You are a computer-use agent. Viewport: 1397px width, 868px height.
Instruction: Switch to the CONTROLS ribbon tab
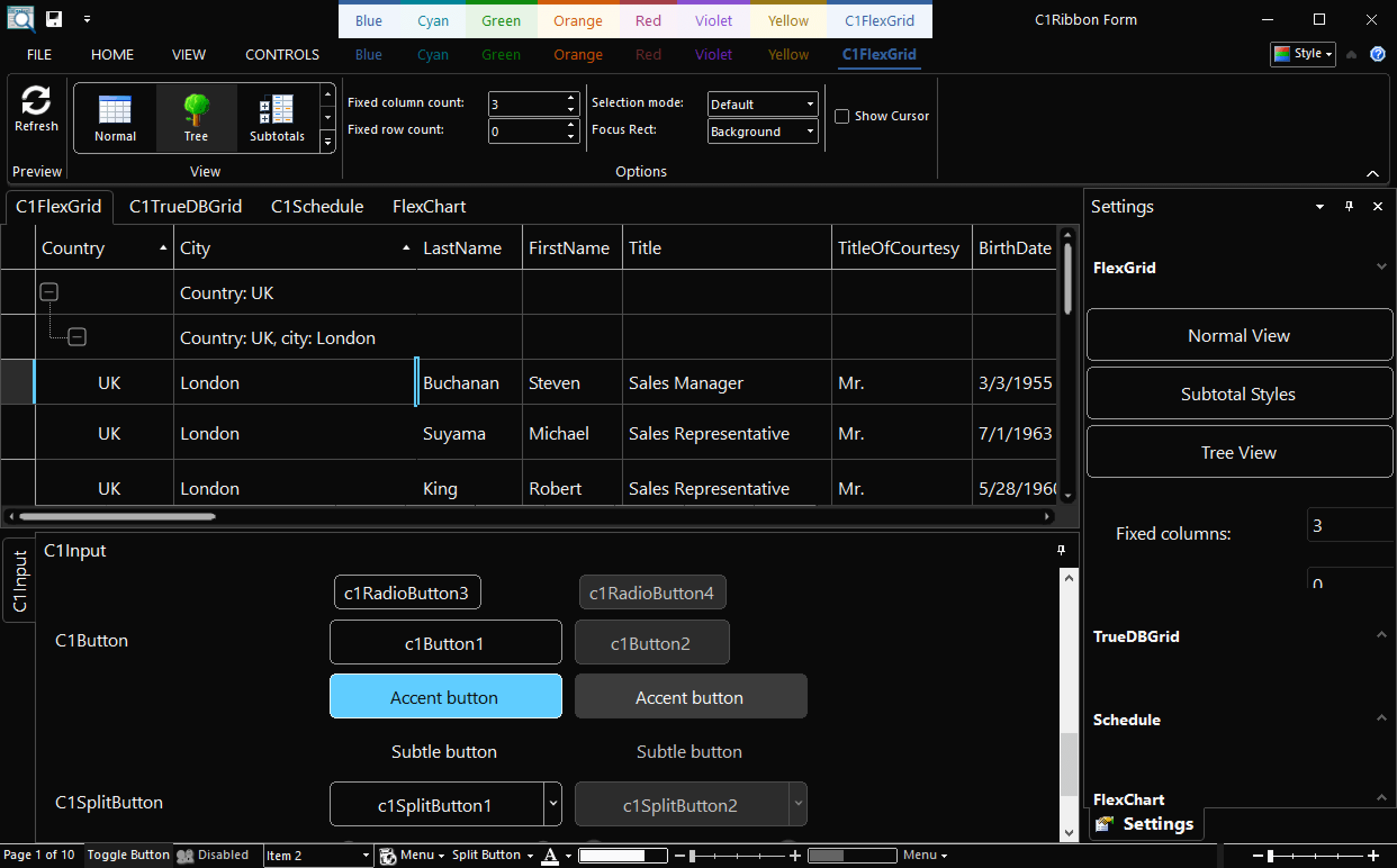pos(282,55)
